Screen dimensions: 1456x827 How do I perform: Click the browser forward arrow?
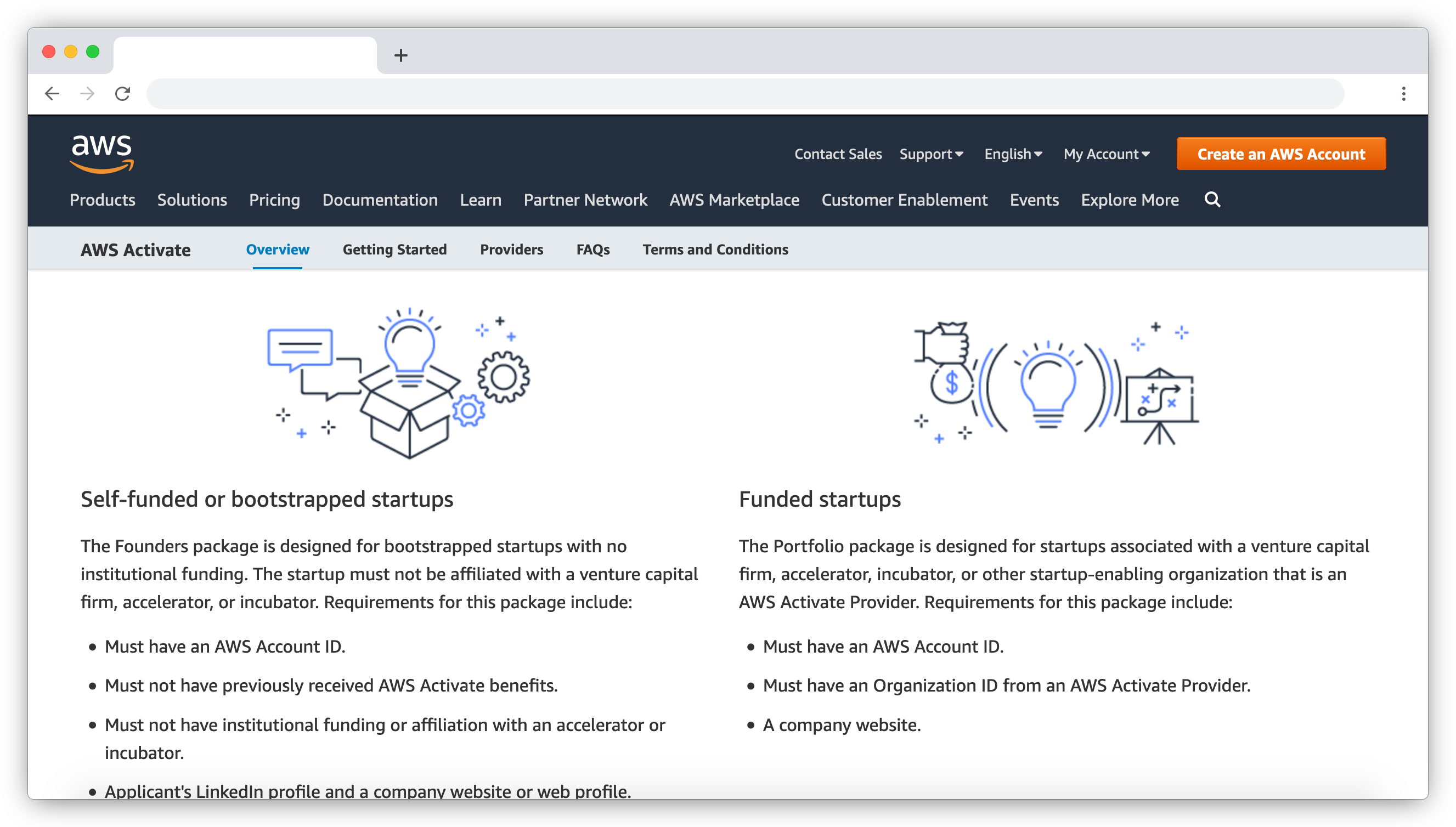tap(87, 94)
